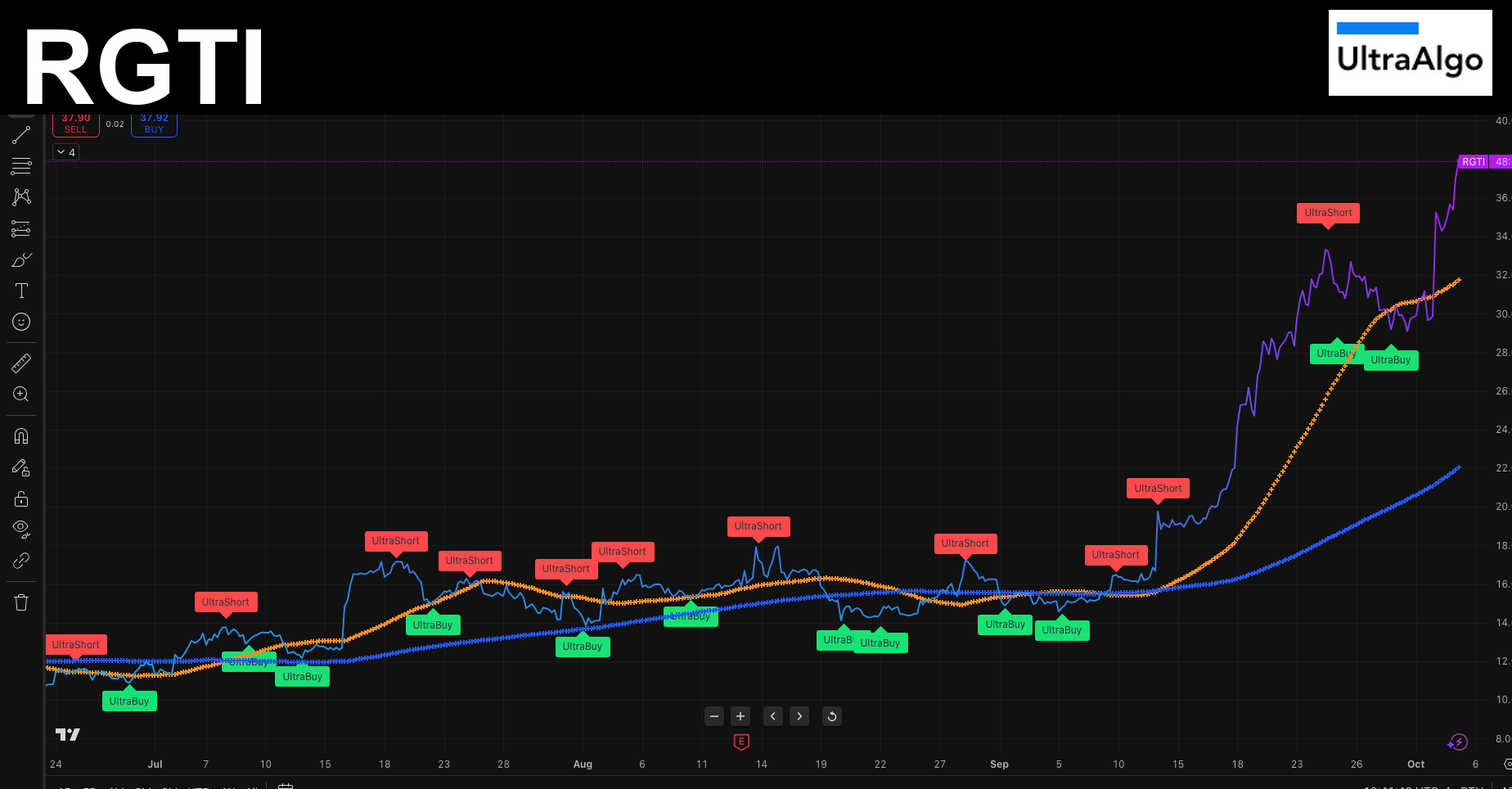Shift the chart left with the arrow button
The image size is (1512, 789).
point(773,716)
